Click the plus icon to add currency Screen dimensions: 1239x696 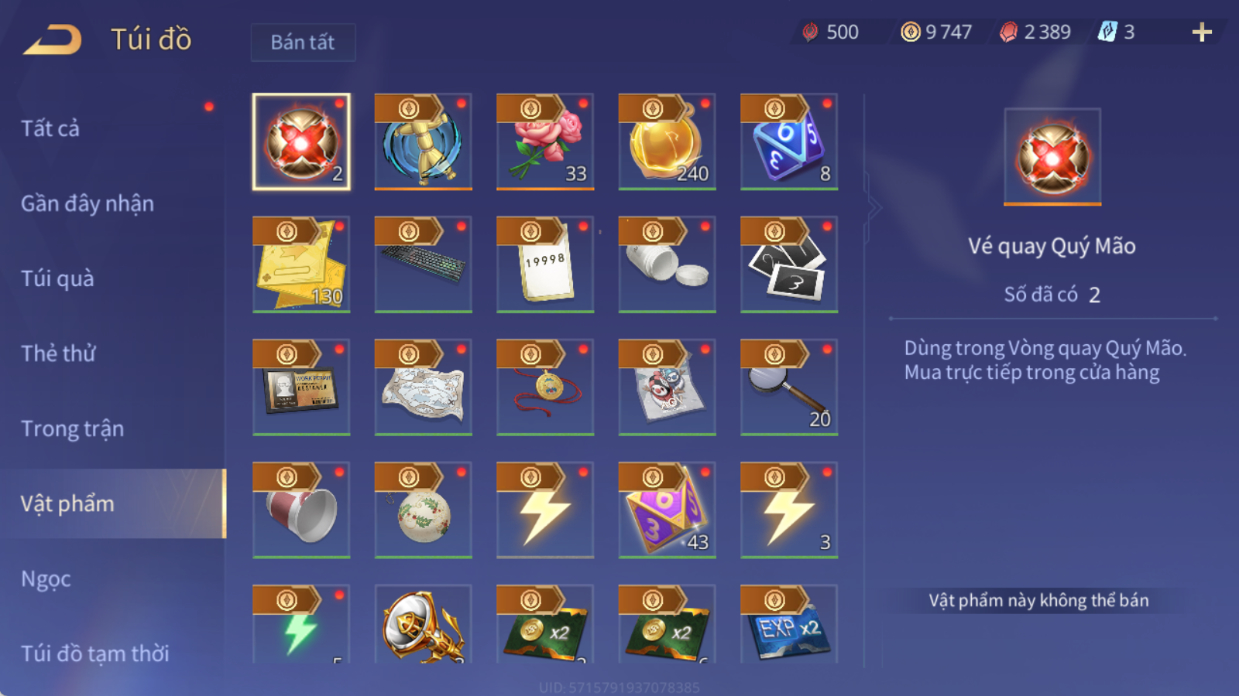click(x=1202, y=32)
